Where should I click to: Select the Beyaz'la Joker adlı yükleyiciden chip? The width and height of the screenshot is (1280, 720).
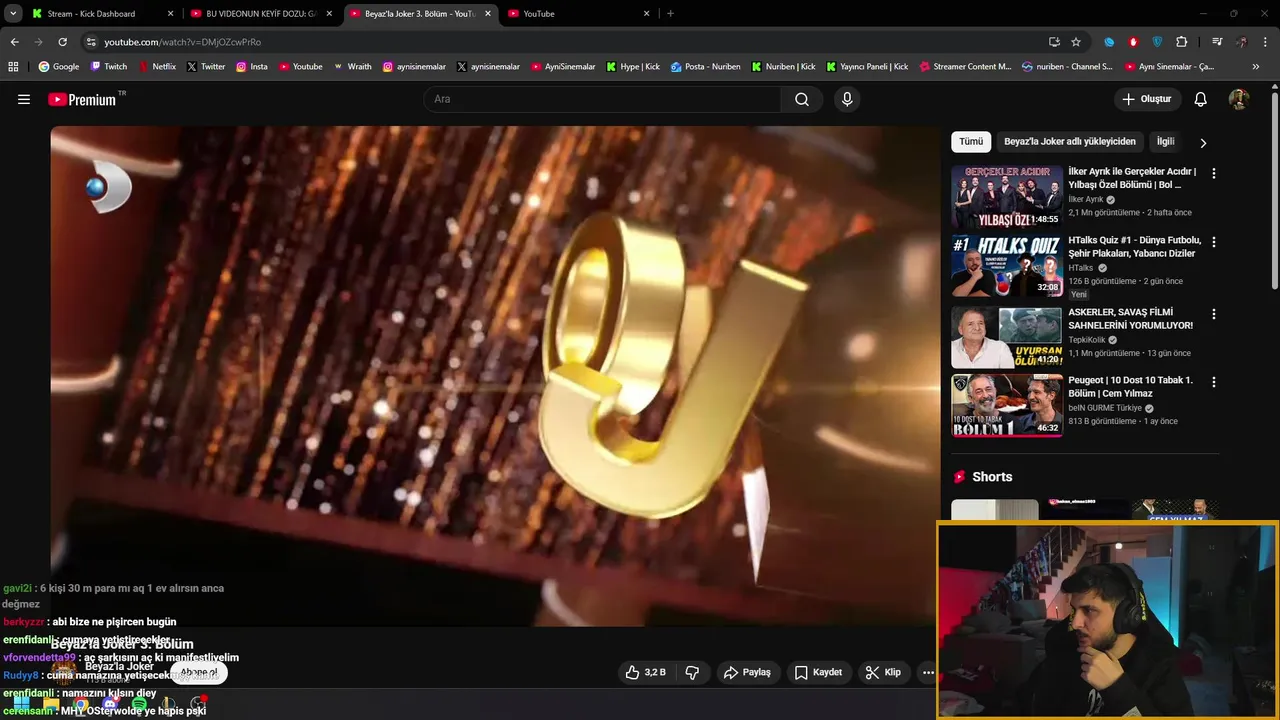[x=1070, y=142]
